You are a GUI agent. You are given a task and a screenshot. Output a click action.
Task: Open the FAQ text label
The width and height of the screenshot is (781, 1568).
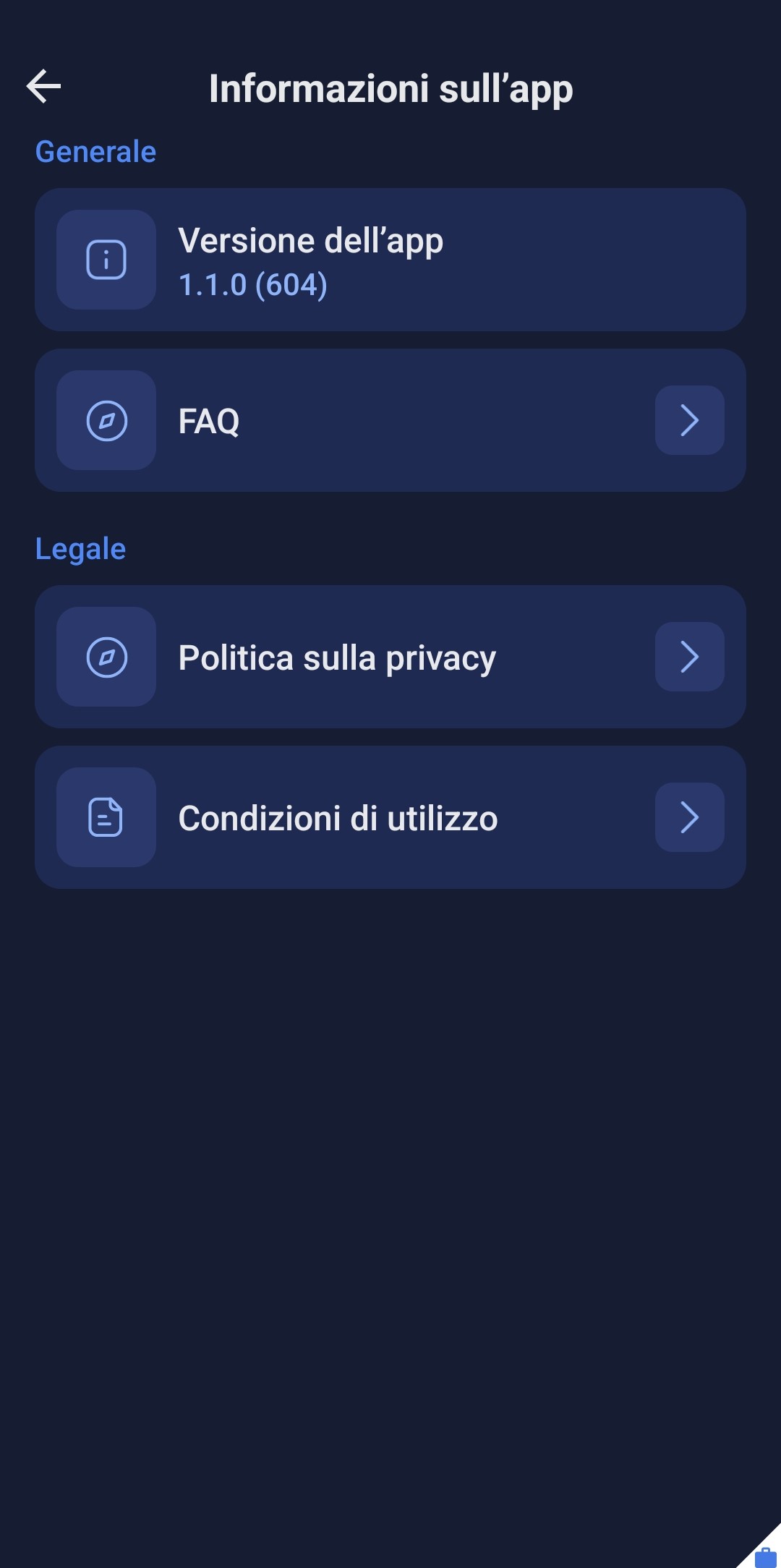point(209,421)
